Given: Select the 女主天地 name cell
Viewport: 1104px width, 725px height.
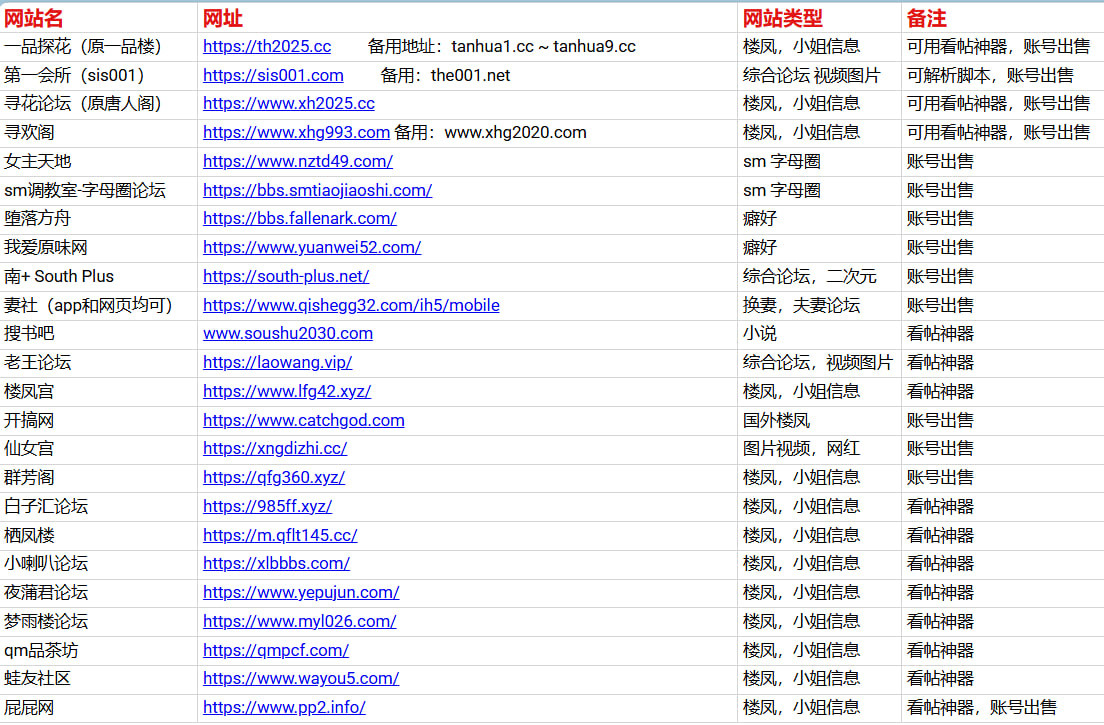Looking at the screenshot, I should [x=99, y=161].
